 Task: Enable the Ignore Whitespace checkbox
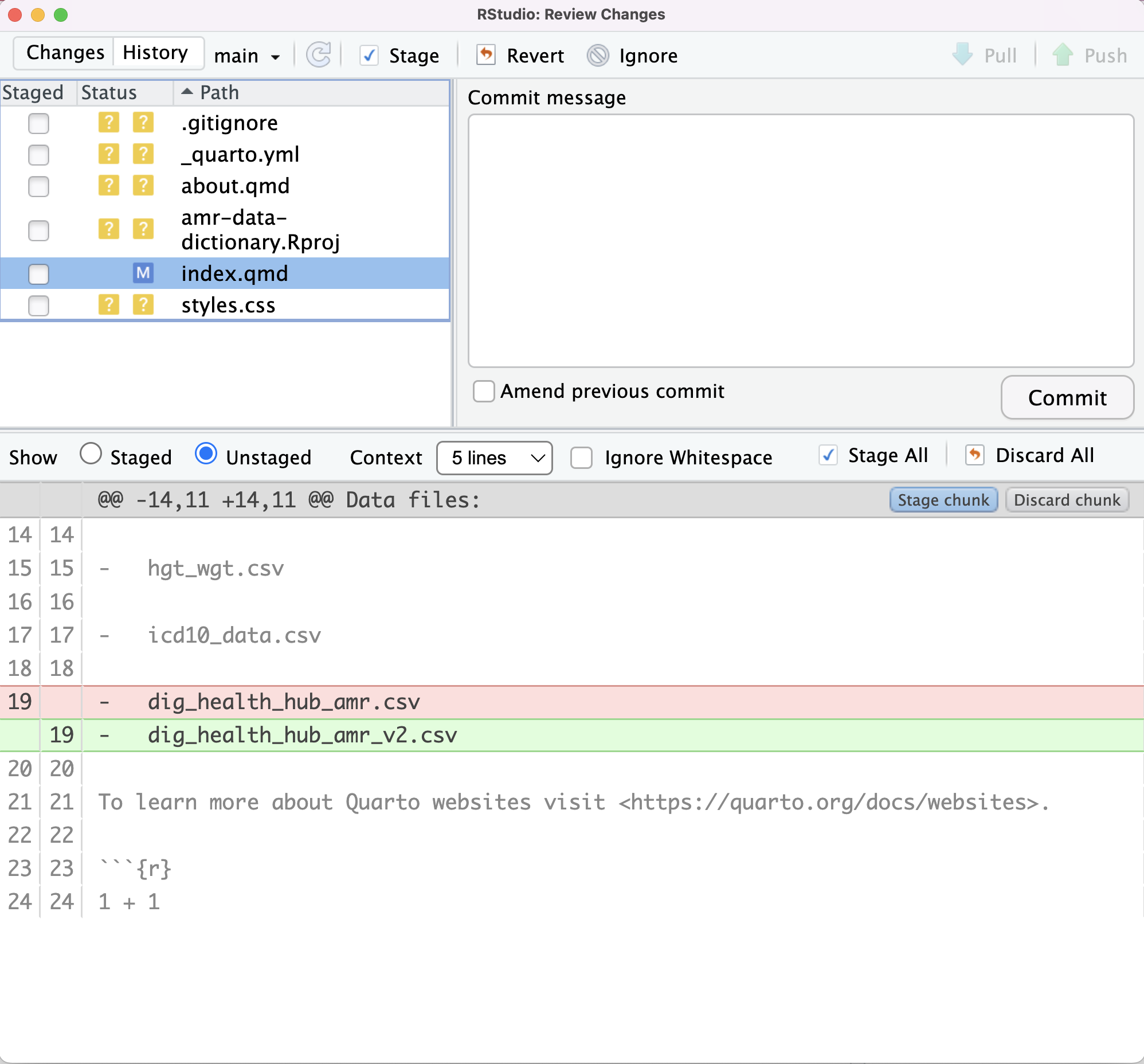581,458
